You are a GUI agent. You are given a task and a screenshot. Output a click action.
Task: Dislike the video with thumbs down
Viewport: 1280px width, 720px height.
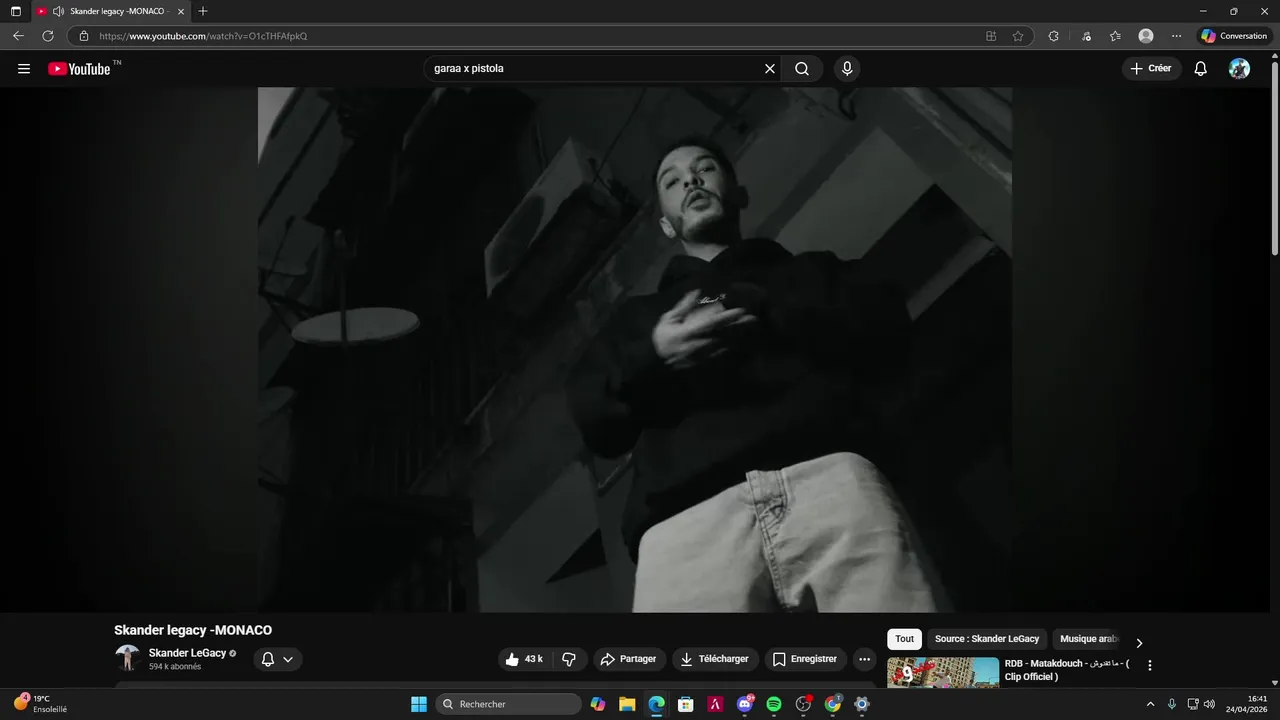(569, 659)
